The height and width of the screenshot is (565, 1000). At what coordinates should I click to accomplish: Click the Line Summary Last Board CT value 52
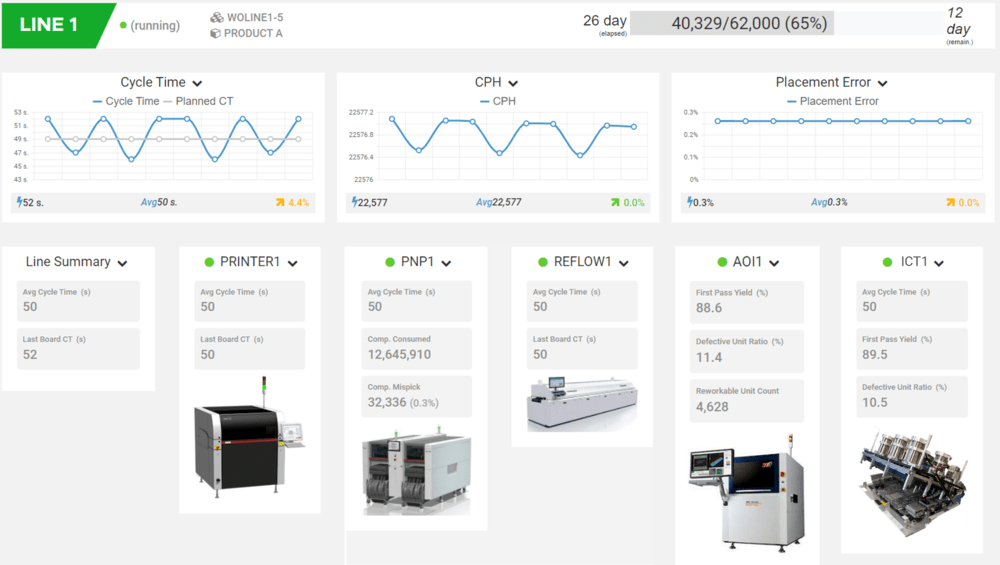coord(30,355)
